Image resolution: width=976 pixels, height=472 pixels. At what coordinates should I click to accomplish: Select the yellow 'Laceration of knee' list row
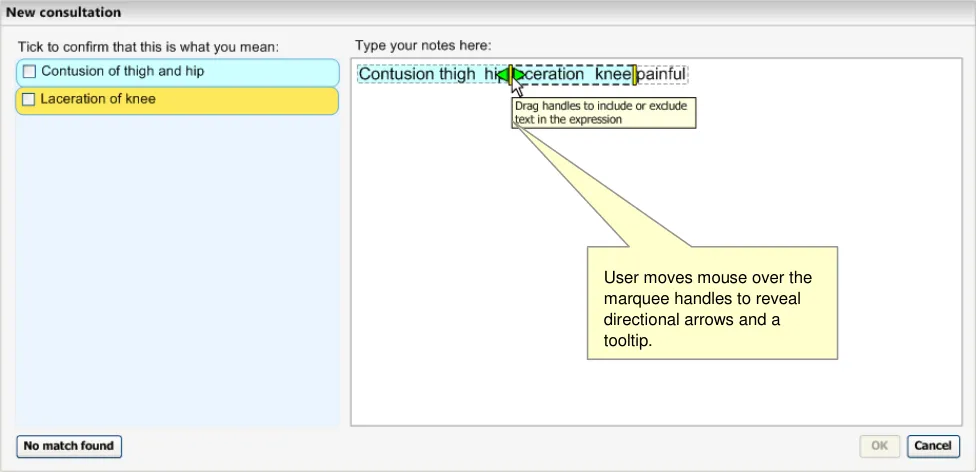tap(180, 100)
